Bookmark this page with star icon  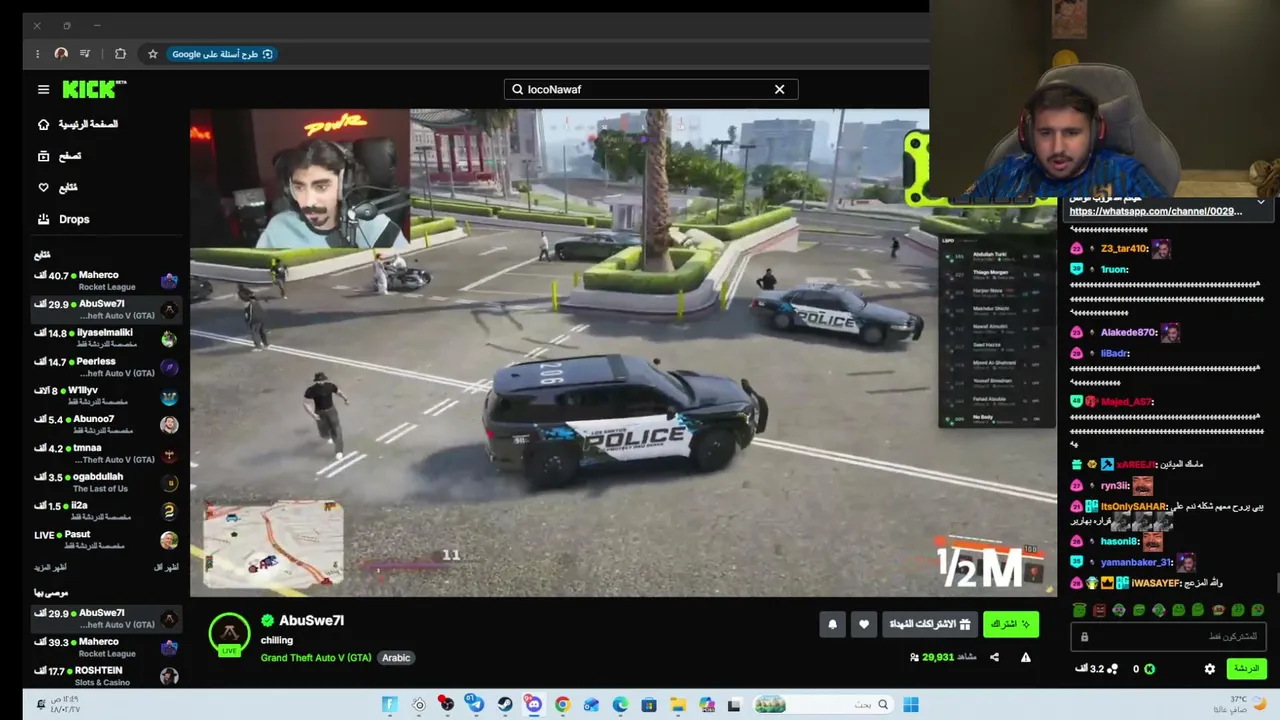(153, 54)
